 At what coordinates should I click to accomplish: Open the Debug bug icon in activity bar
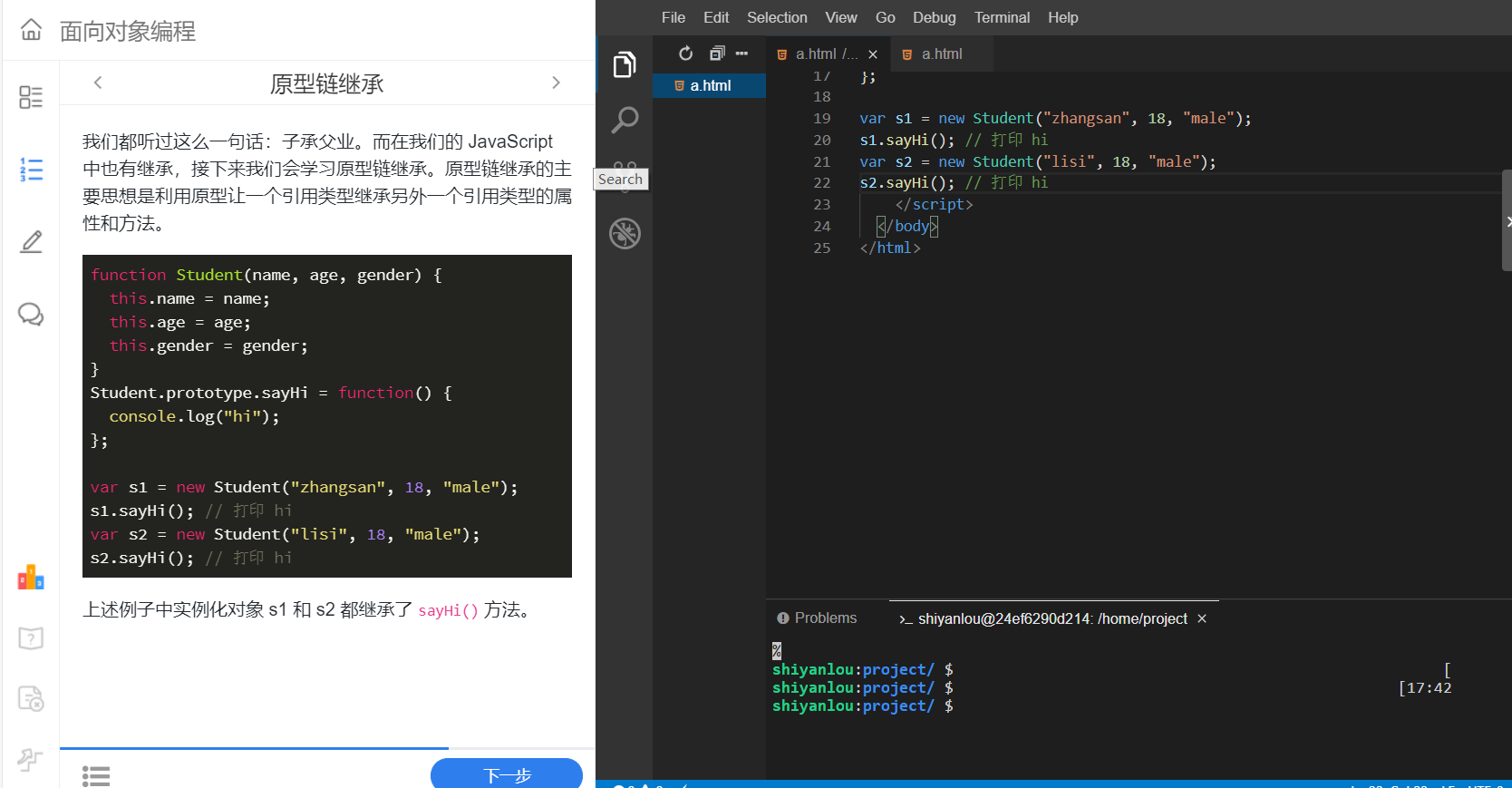(x=625, y=233)
